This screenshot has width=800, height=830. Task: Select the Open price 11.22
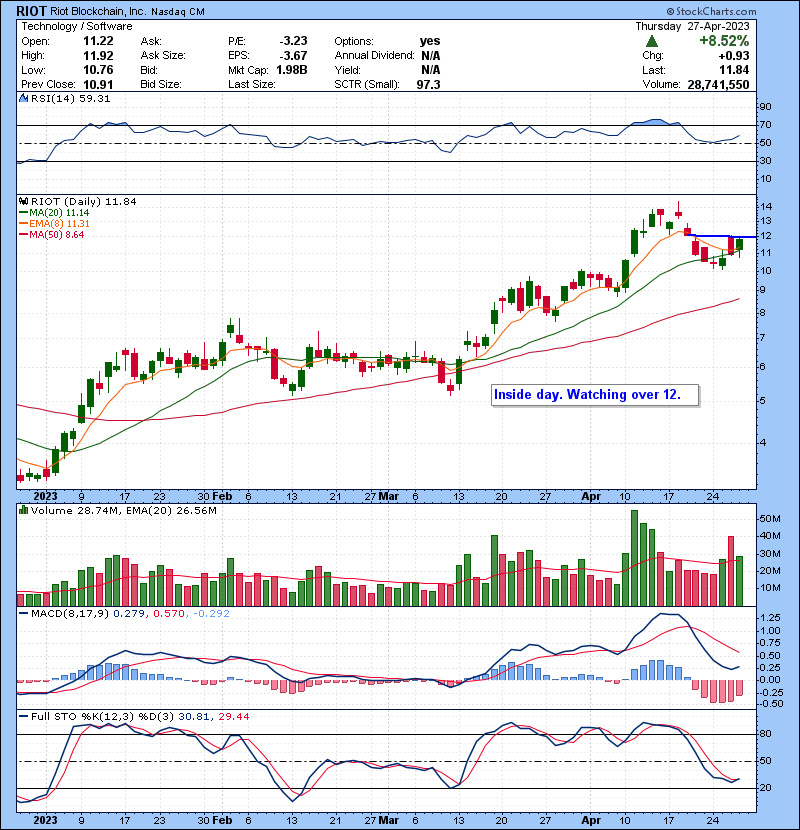coord(98,41)
